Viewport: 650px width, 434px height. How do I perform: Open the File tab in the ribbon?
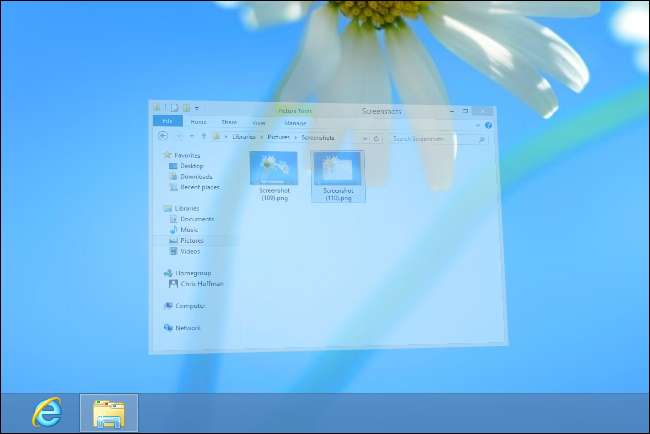click(x=168, y=121)
